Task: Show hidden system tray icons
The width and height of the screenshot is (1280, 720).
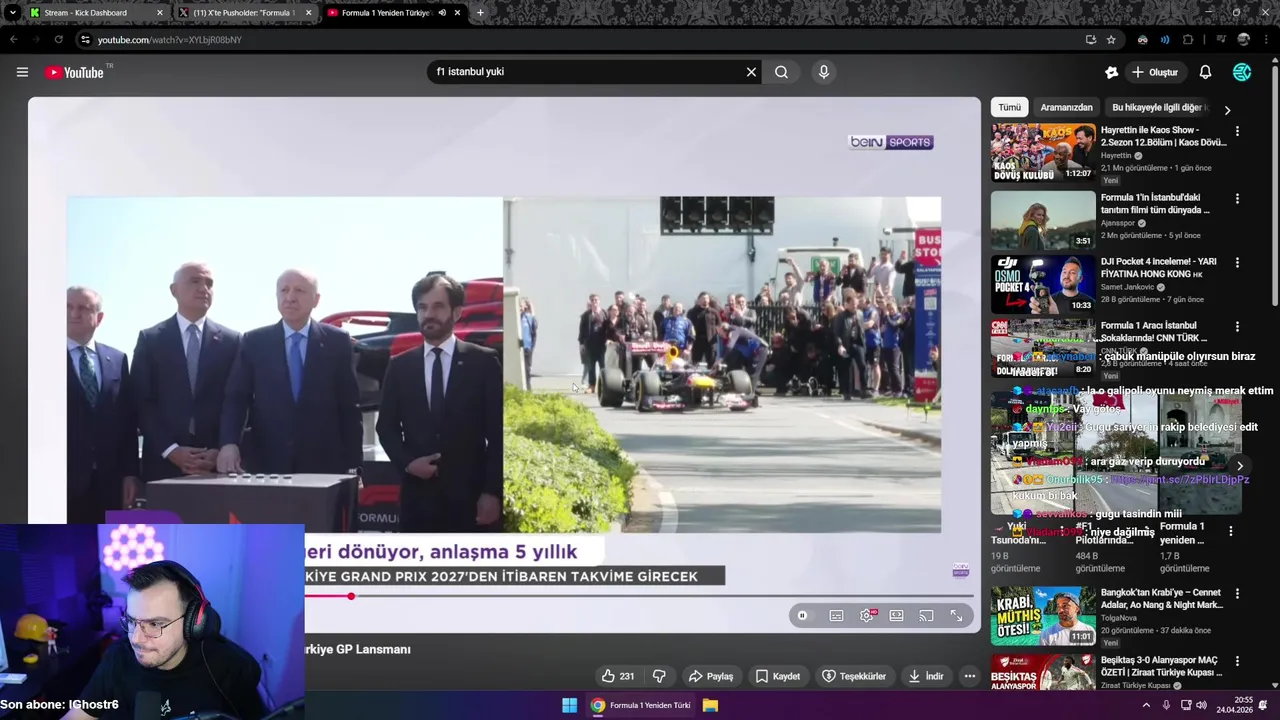Action: (1146, 705)
